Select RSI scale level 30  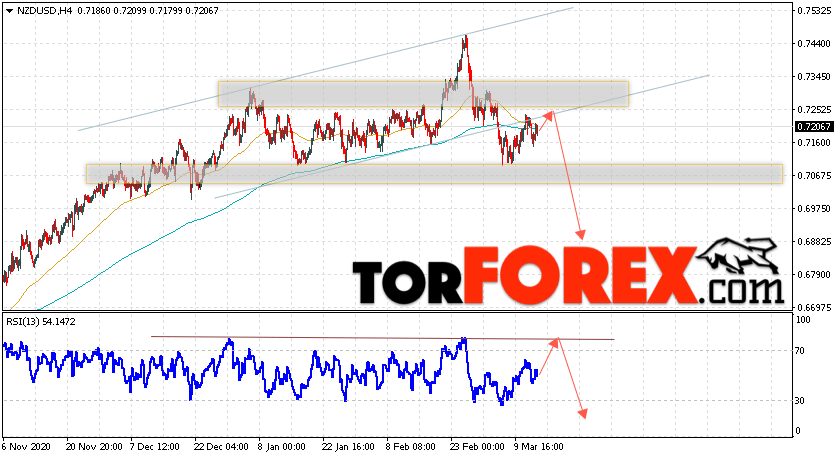coord(800,401)
